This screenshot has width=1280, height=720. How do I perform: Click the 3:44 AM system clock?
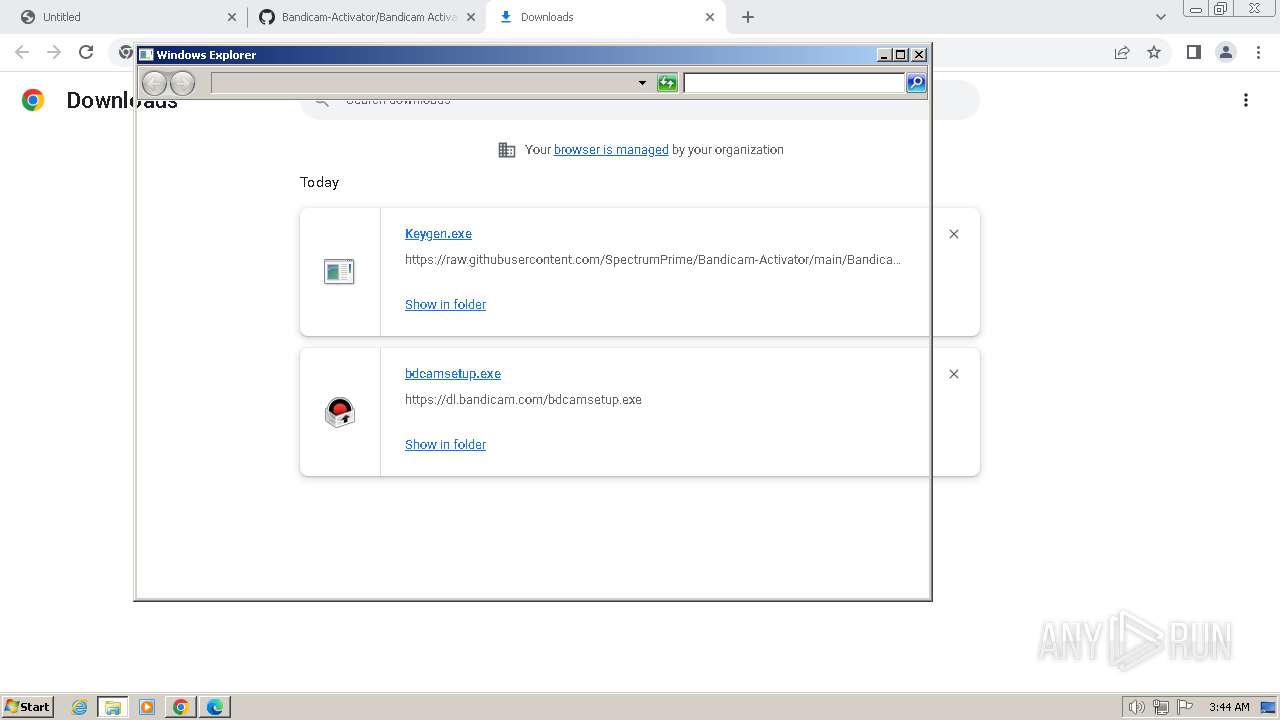click(1229, 707)
